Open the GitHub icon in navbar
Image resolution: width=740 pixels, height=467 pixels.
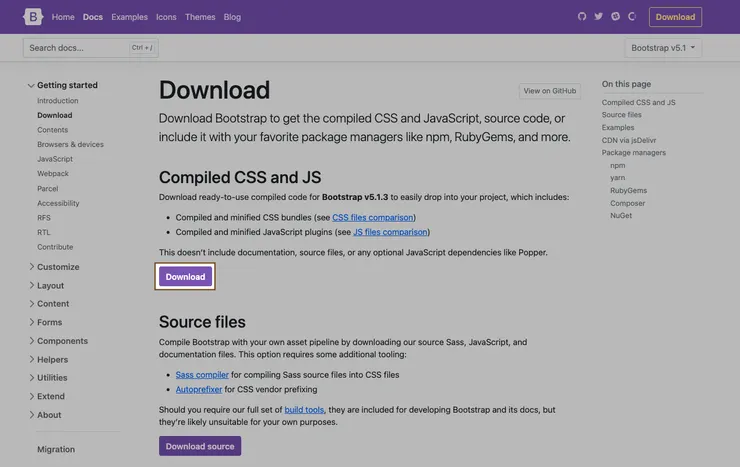(x=582, y=17)
